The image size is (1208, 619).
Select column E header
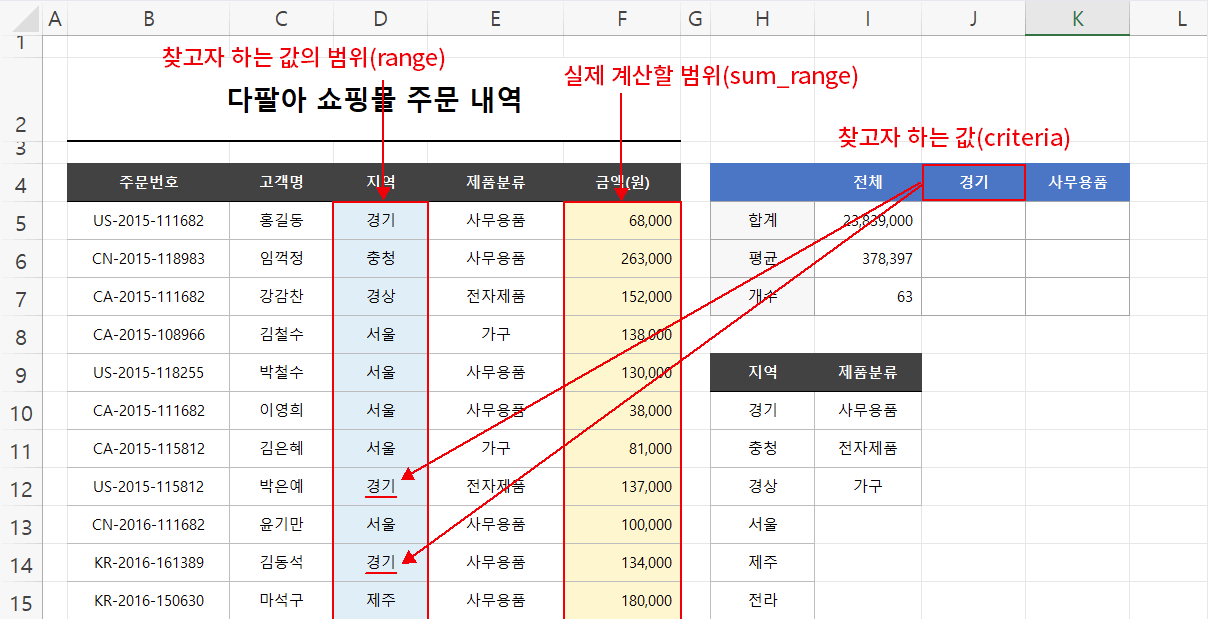[x=496, y=17]
